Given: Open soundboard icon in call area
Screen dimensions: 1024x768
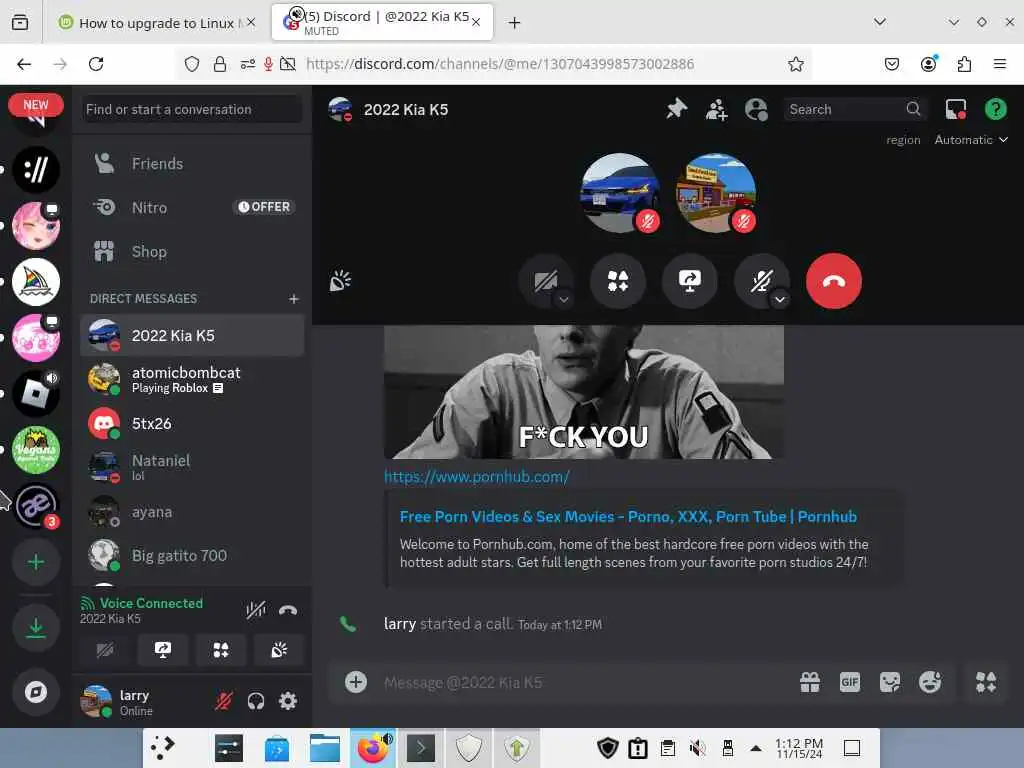Looking at the screenshot, I should pyautogui.click(x=340, y=281).
